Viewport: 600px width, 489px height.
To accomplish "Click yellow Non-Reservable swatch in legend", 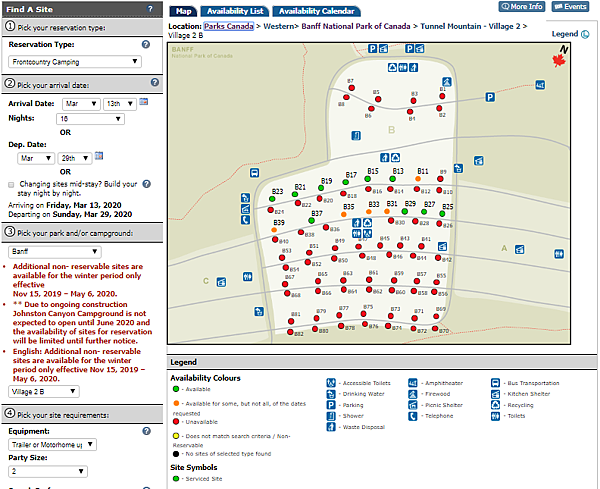I will point(176,436).
